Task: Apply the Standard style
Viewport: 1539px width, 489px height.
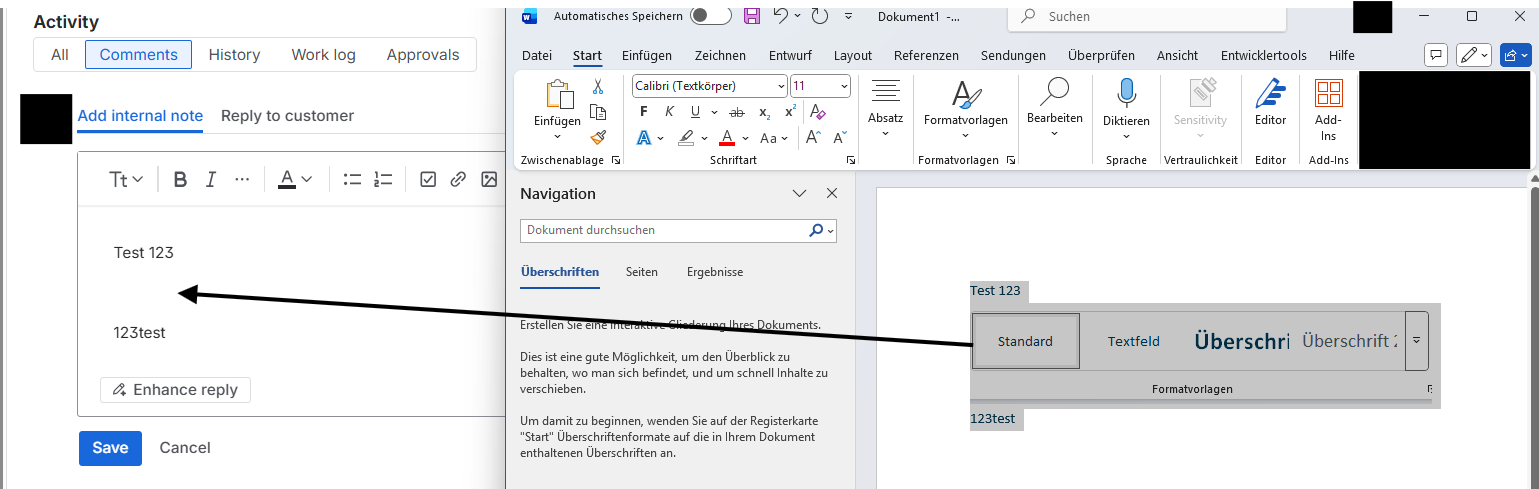Action: coord(1025,341)
